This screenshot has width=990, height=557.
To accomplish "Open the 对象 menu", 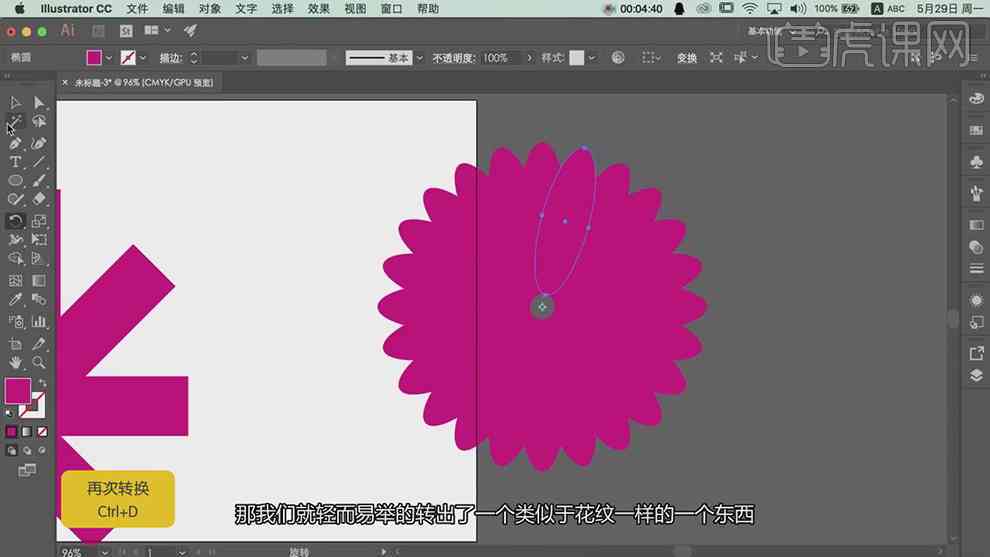I will (x=210, y=9).
